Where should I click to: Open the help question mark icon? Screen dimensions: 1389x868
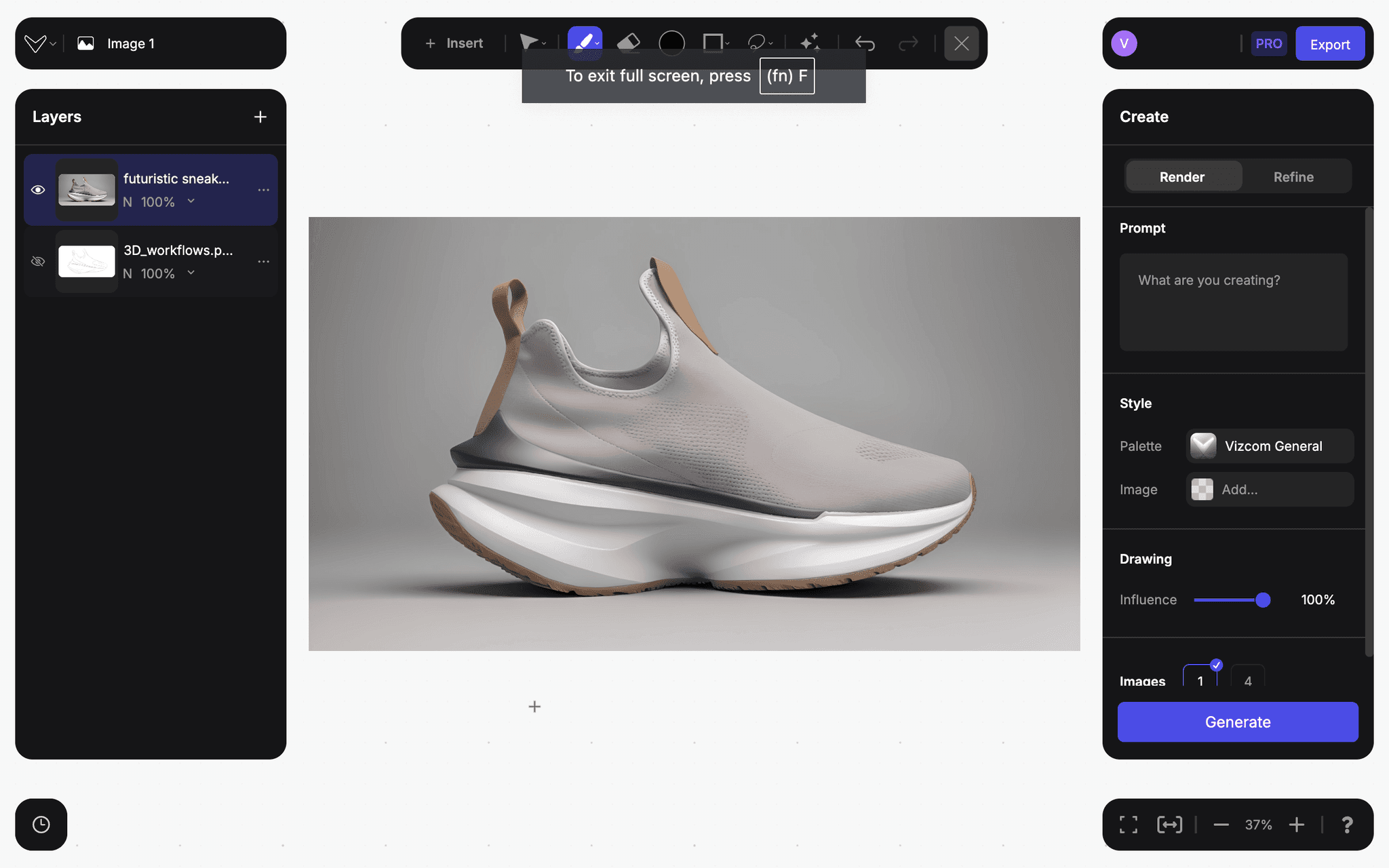coord(1346,825)
